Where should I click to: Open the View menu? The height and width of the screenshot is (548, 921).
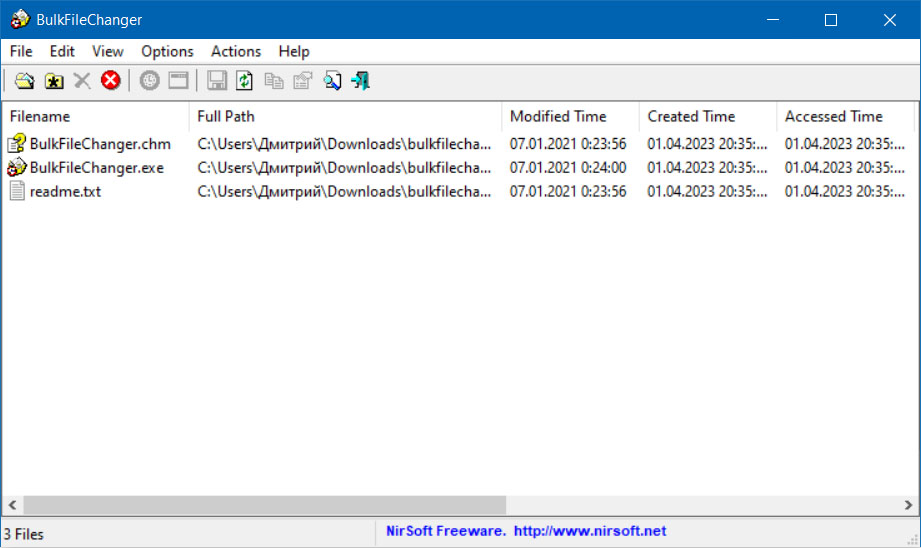107,52
